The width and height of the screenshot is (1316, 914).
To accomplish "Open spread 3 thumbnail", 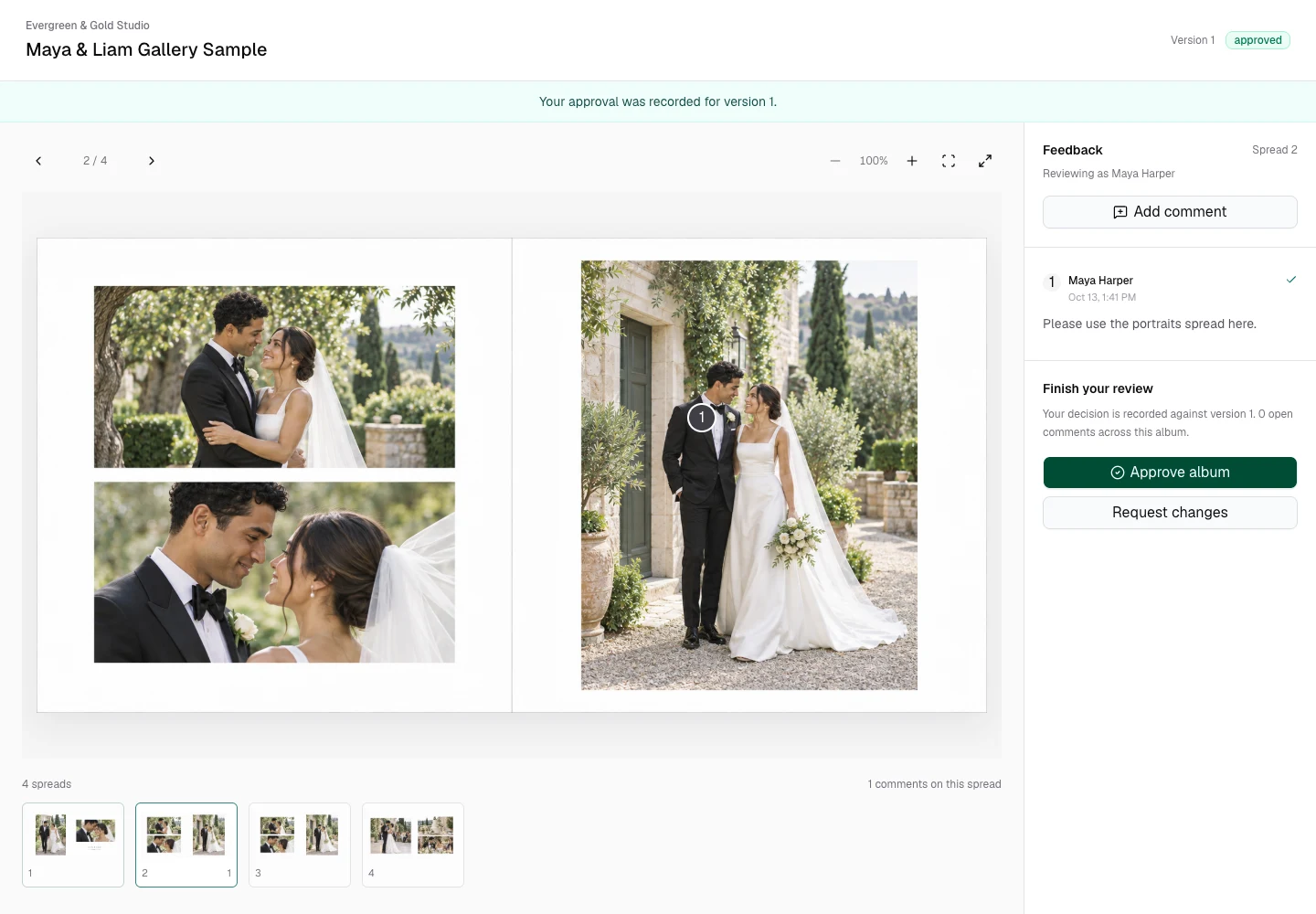I will click(300, 845).
